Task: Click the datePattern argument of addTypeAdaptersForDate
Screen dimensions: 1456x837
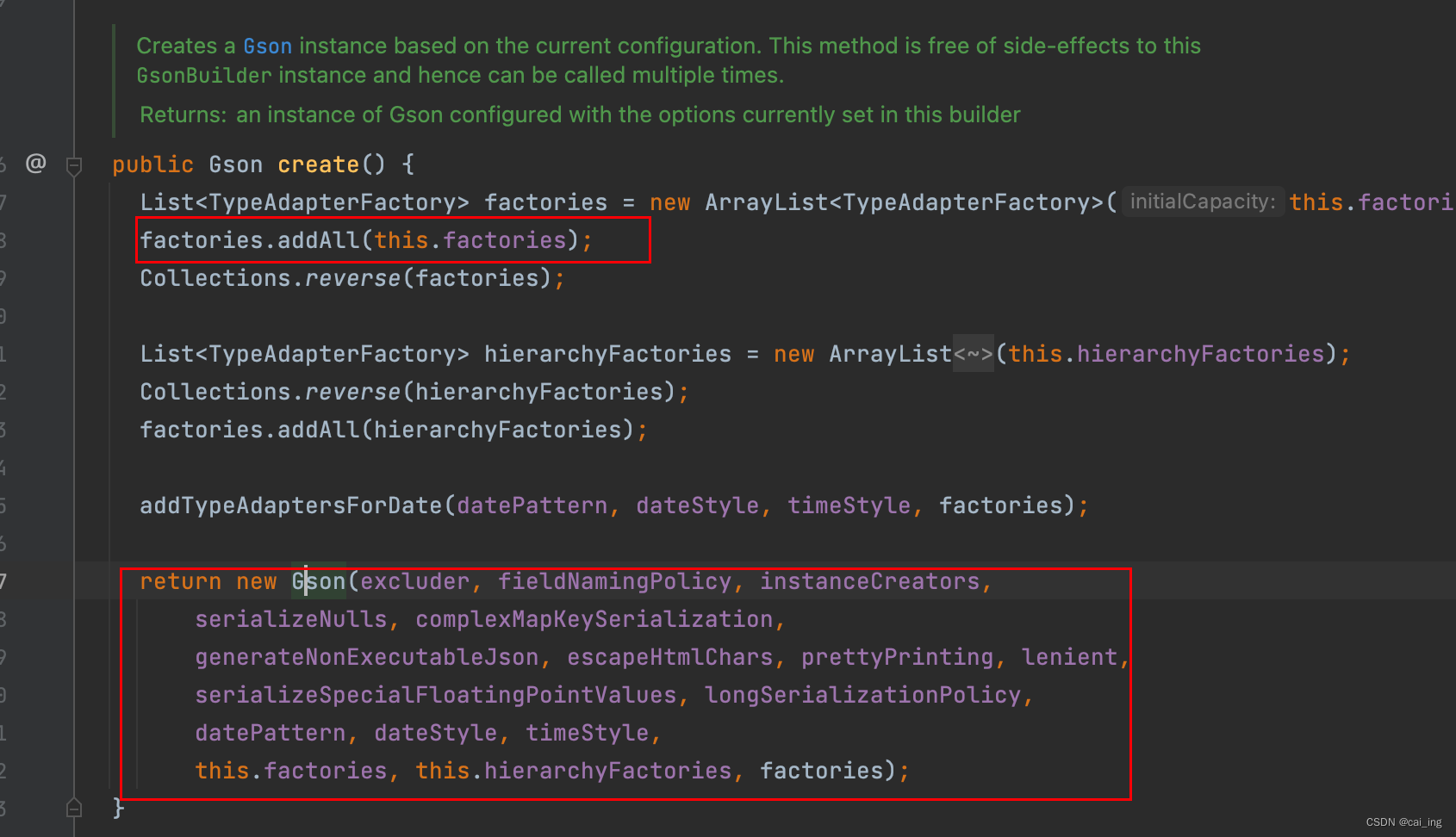Action: 532,505
